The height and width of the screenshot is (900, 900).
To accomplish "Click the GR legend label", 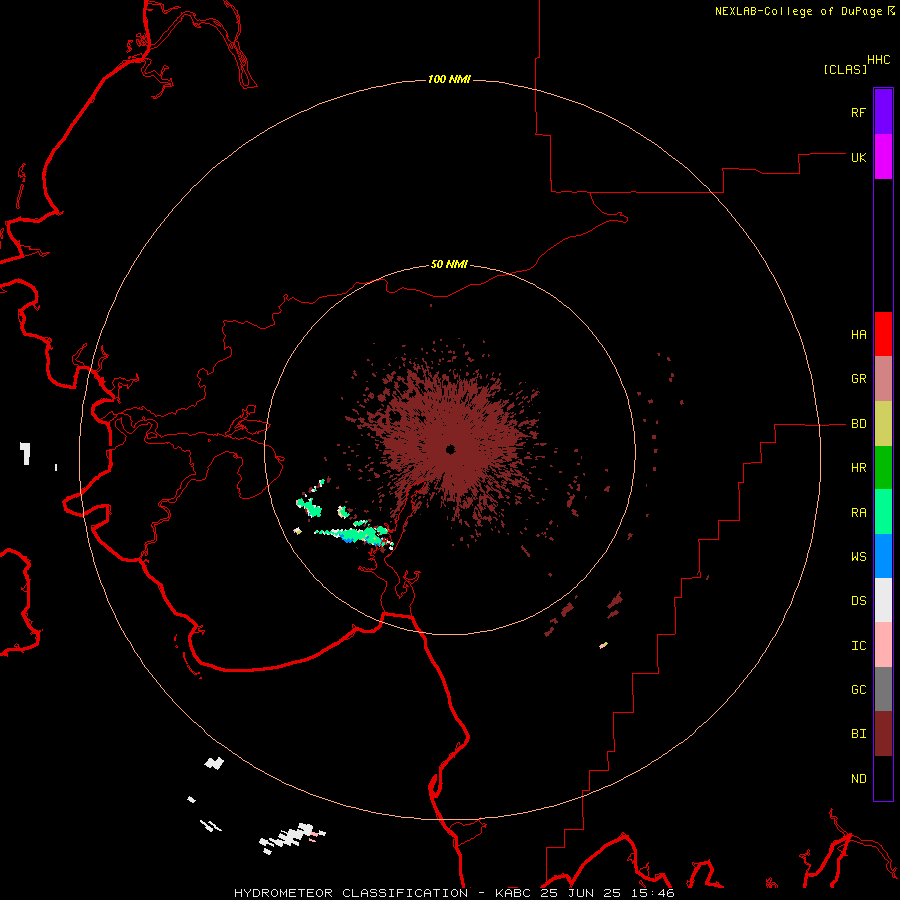I will point(858,379).
